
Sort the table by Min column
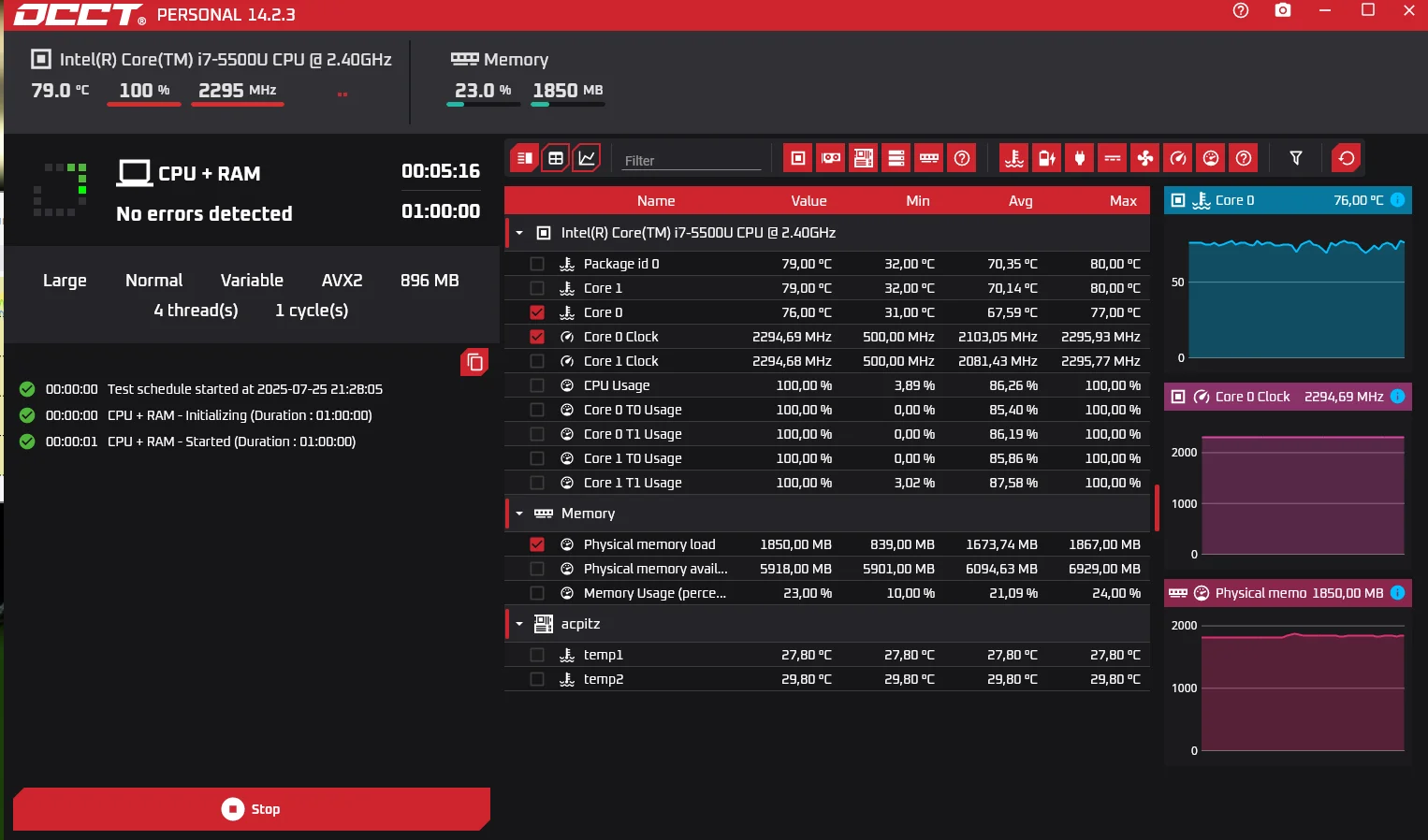[x=918, y=201]
